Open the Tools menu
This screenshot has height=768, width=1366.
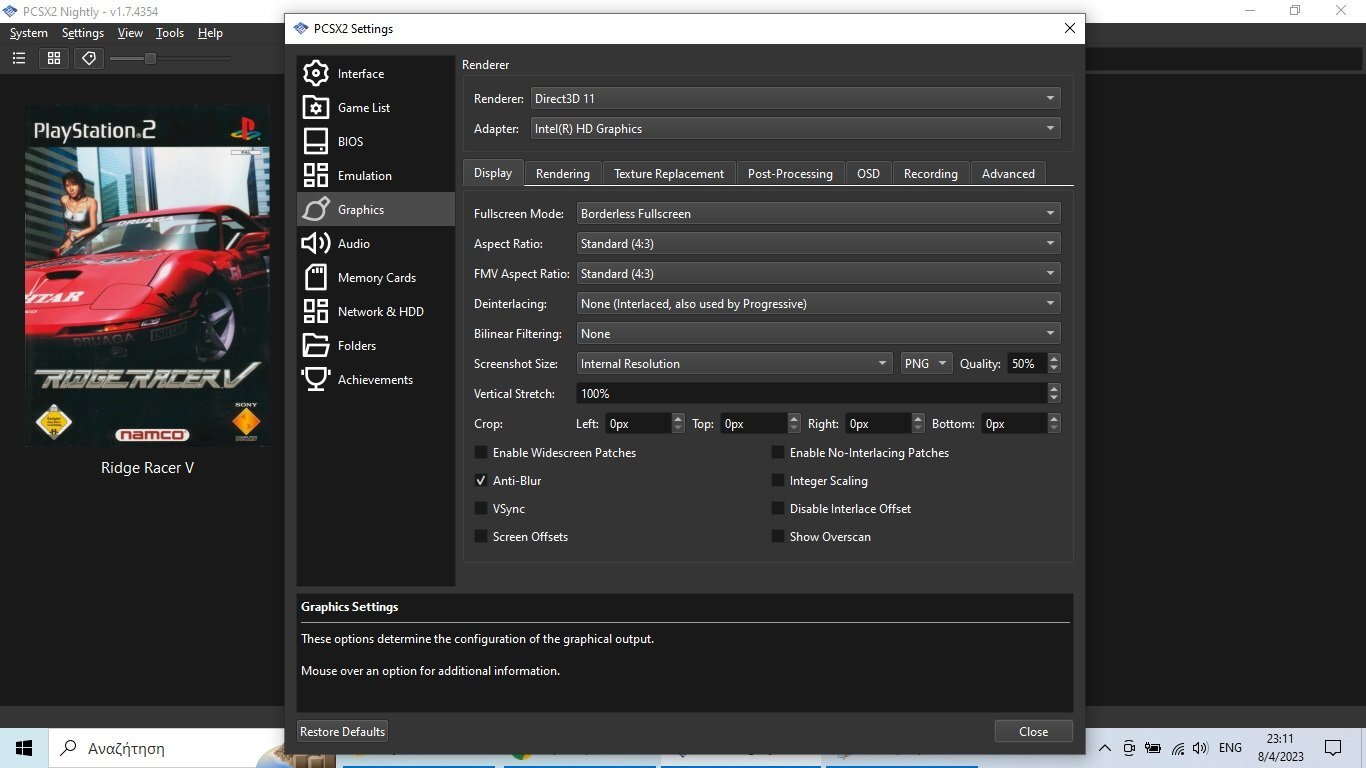170,33
